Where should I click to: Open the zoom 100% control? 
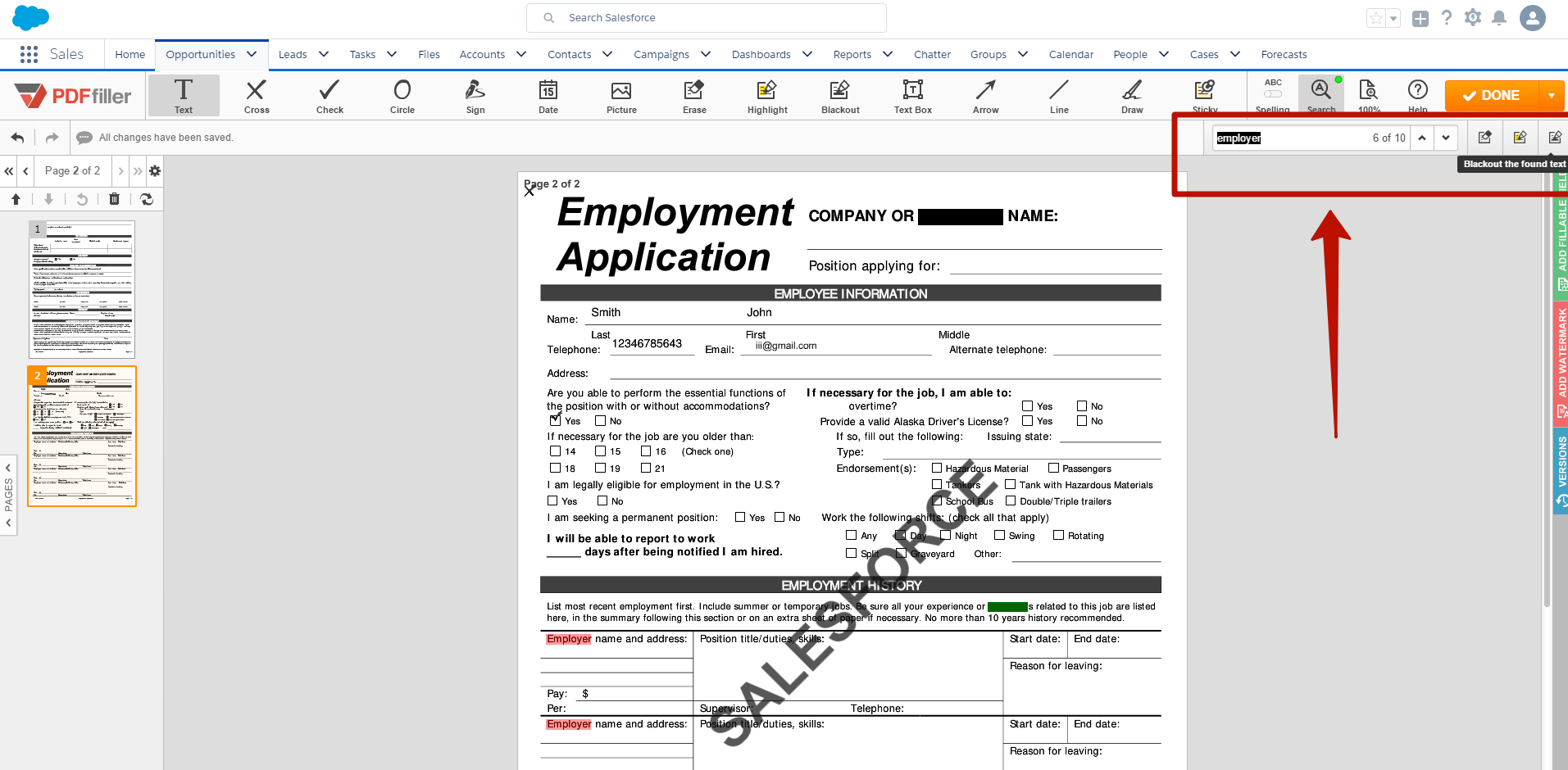pyautogui.click(x=1369, y=95)
